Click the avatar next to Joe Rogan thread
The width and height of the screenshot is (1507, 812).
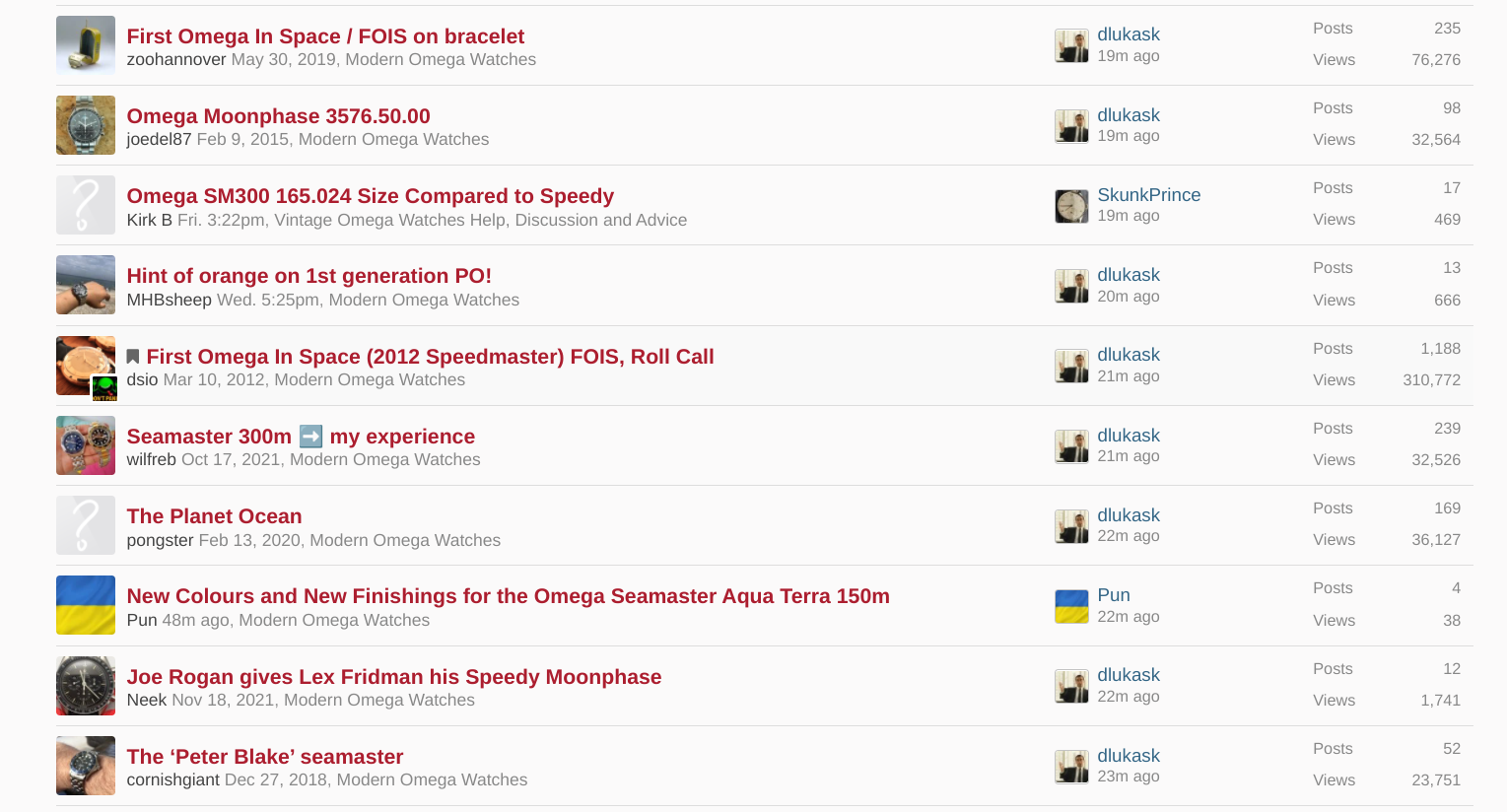click(x=86, y=686)
